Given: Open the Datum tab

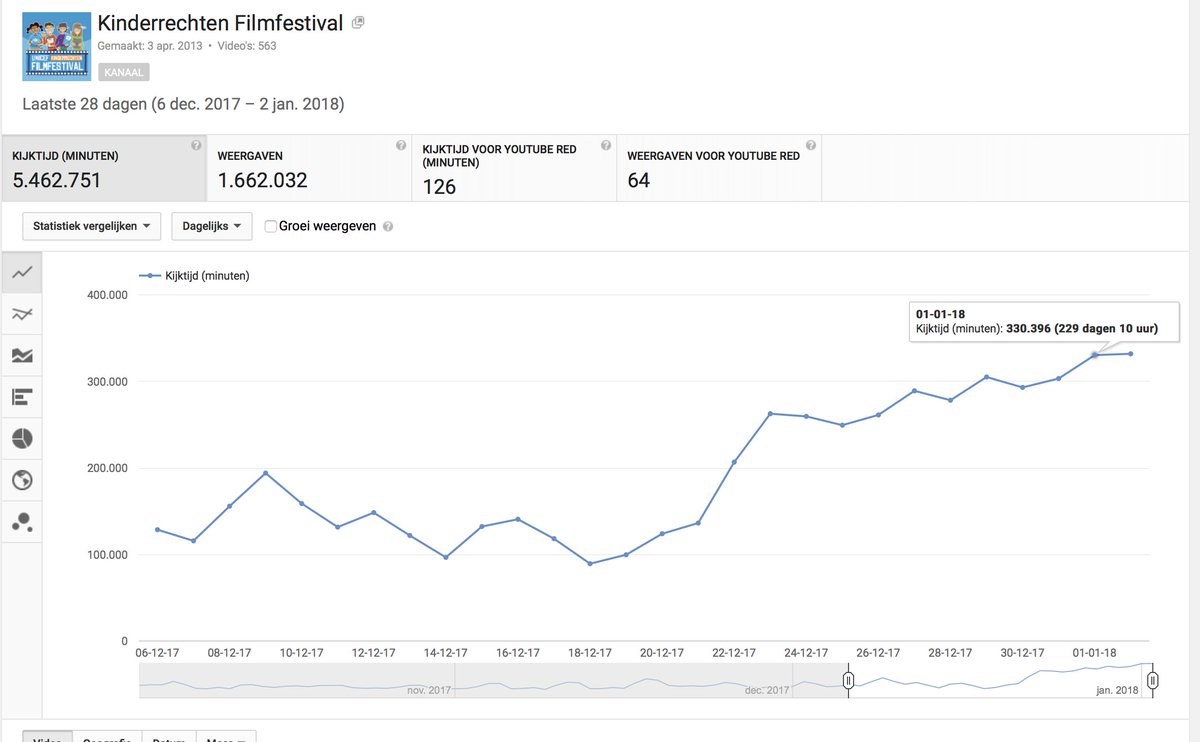Looking at the screenshot, I should 169,738.
